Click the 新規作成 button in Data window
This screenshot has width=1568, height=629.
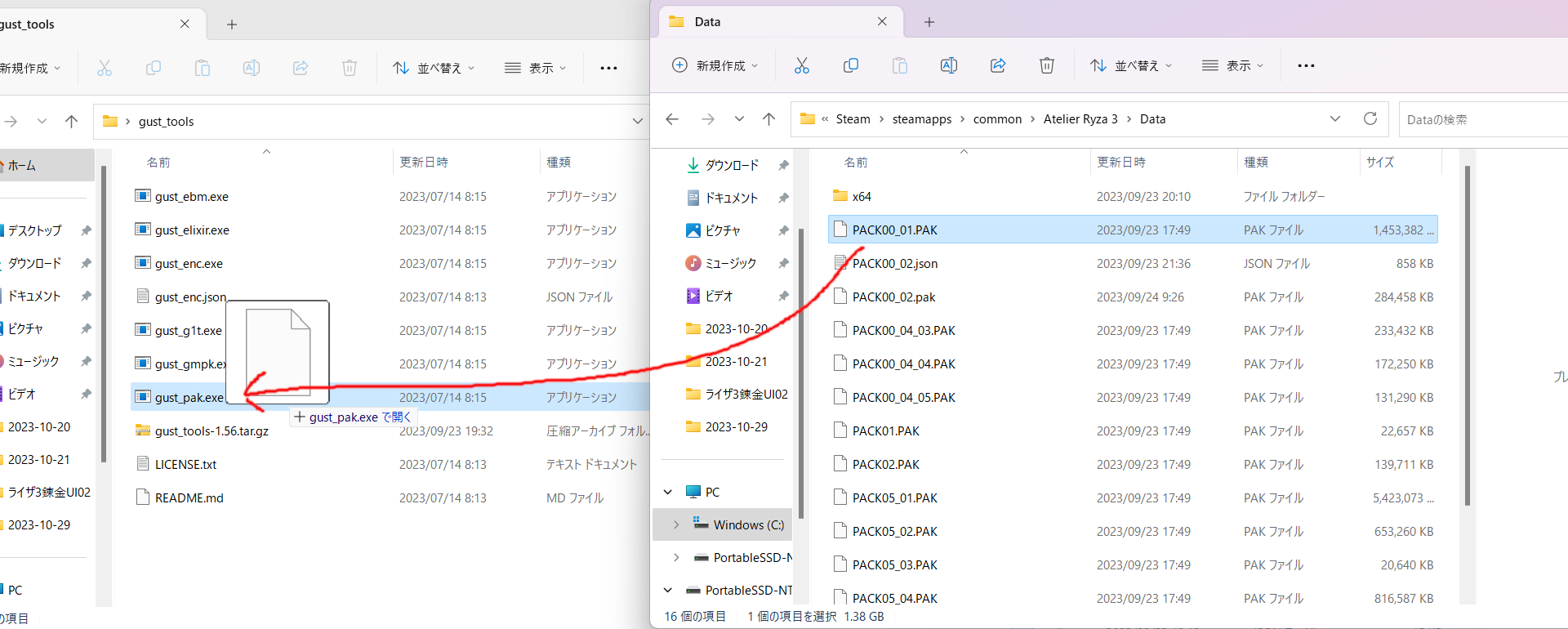pos(715,65)
